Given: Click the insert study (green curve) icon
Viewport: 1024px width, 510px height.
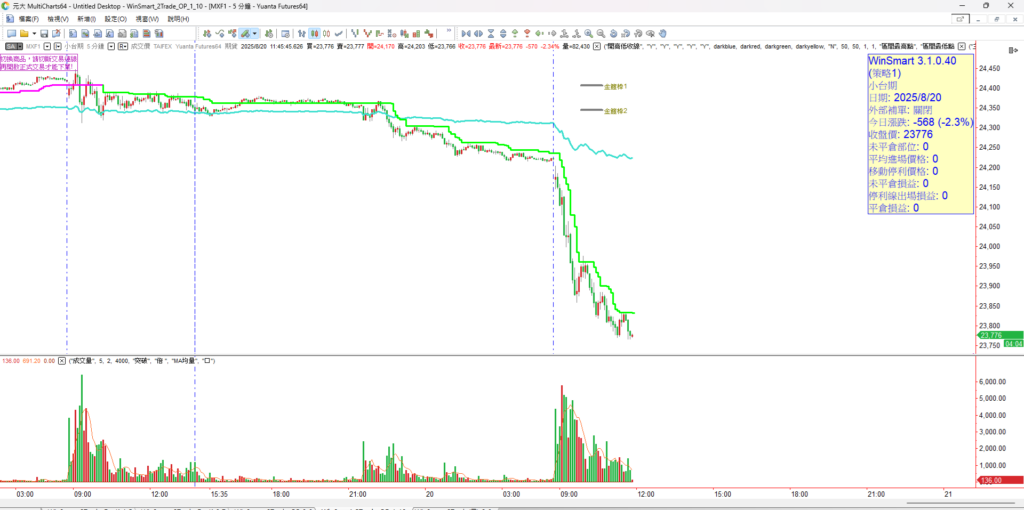Looking at the screenshot, I should (x=220, y=33).
